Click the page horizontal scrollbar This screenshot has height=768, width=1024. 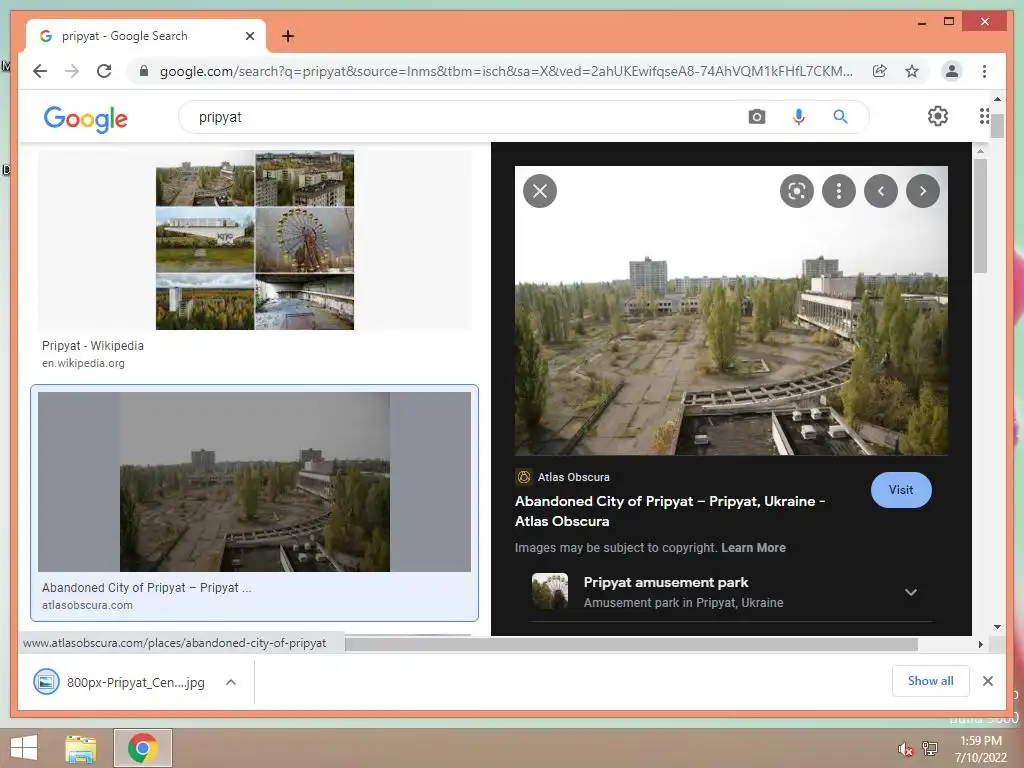[x=631, y=645]
